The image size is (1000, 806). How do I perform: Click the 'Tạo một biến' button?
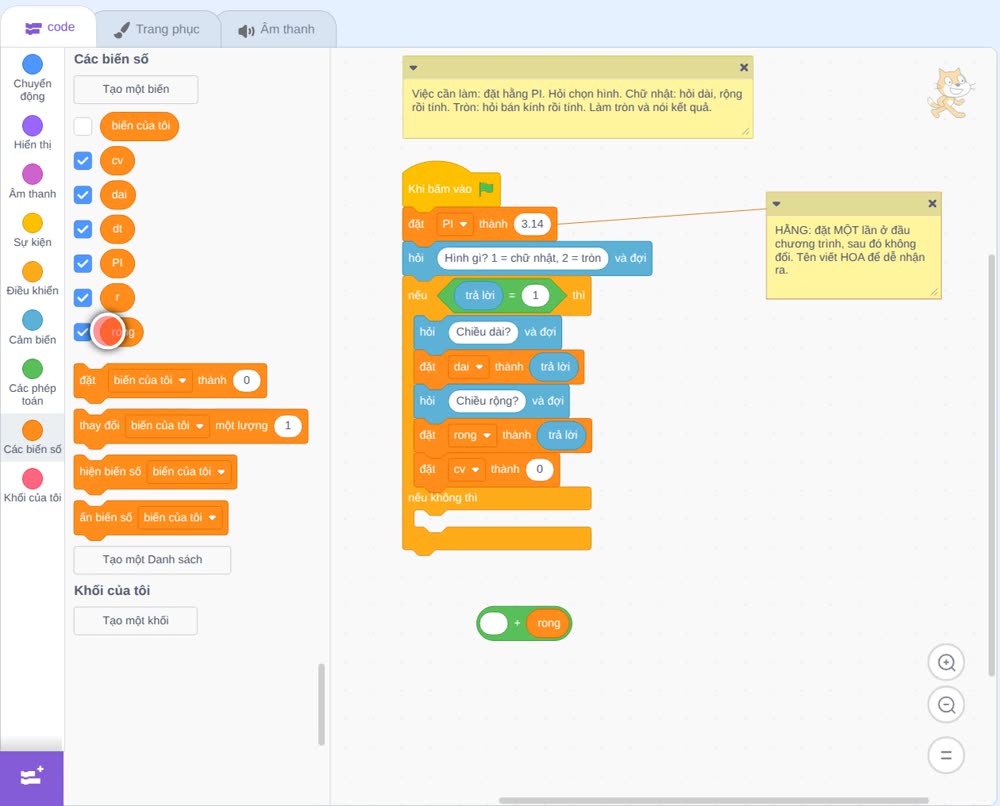click(136, 89)
